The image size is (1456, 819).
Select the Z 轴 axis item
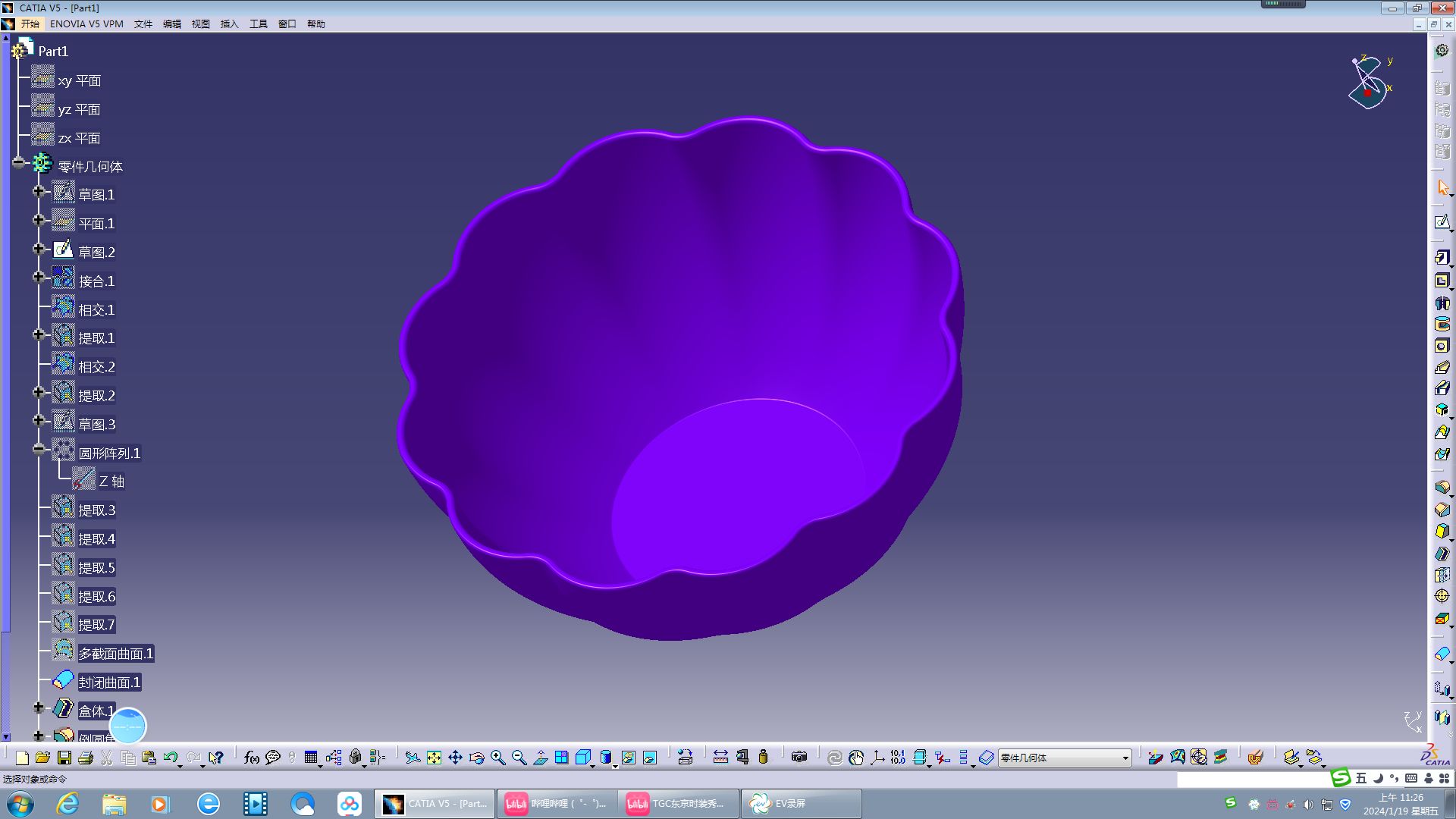click(x=111, y=482)
